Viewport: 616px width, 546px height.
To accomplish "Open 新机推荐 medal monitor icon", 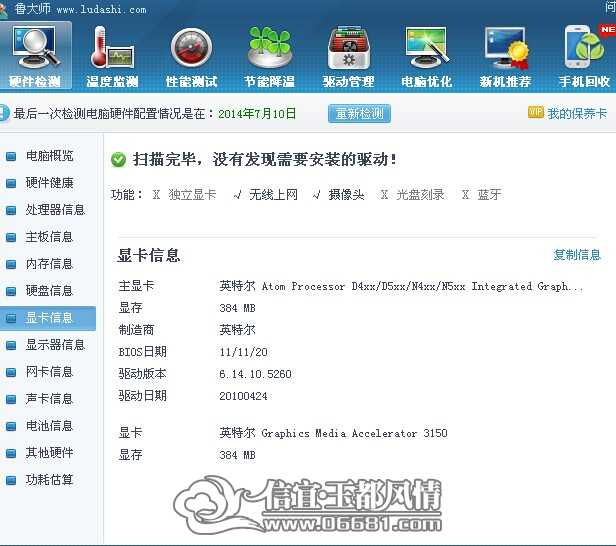I will coord(505,56).
